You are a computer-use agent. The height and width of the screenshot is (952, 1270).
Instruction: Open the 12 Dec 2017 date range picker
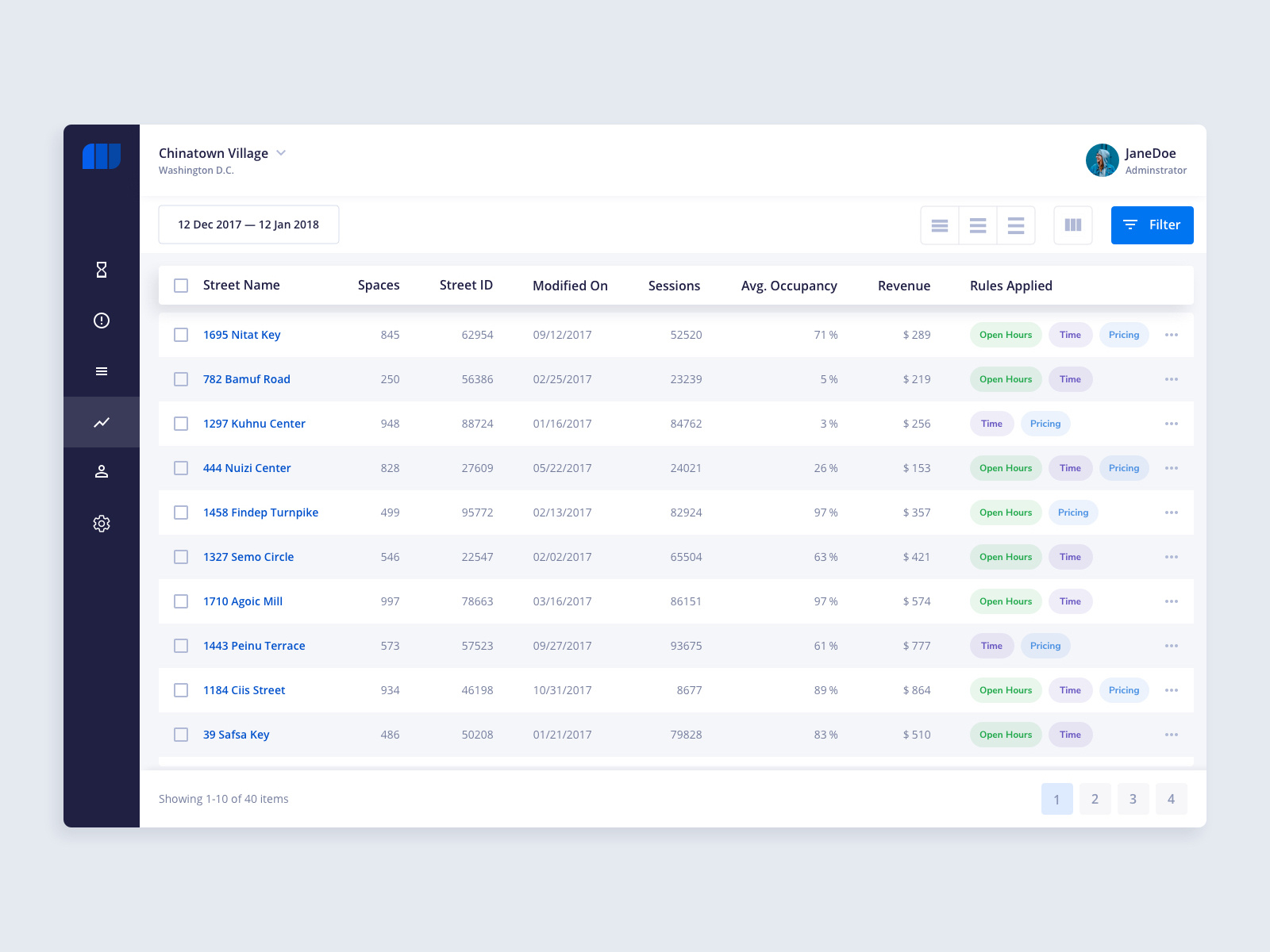coord(248,225)
